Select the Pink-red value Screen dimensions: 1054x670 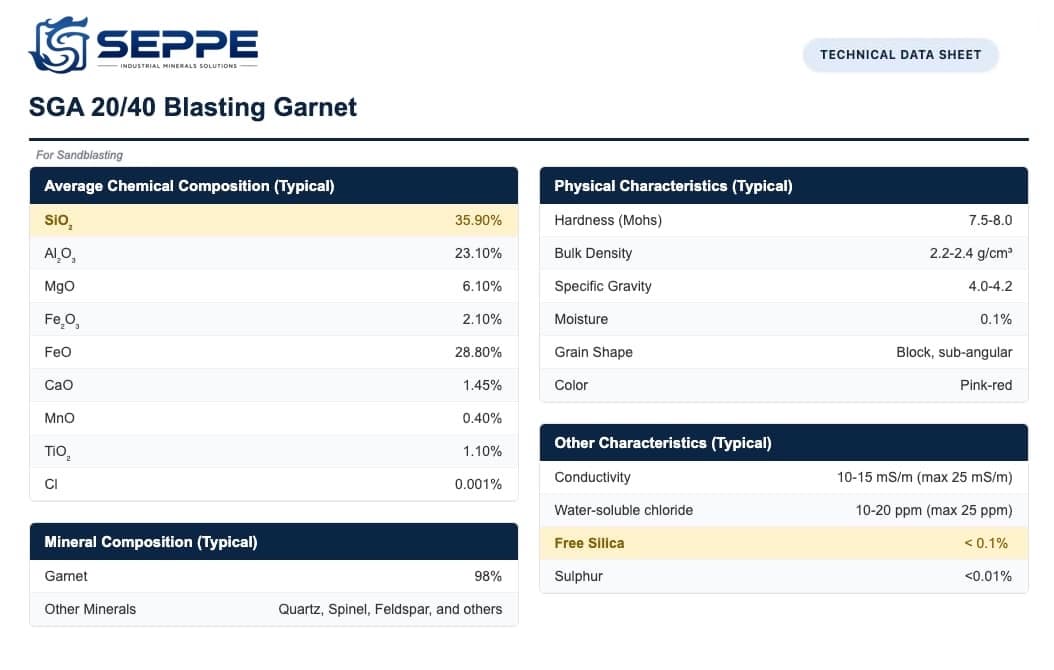986,385
